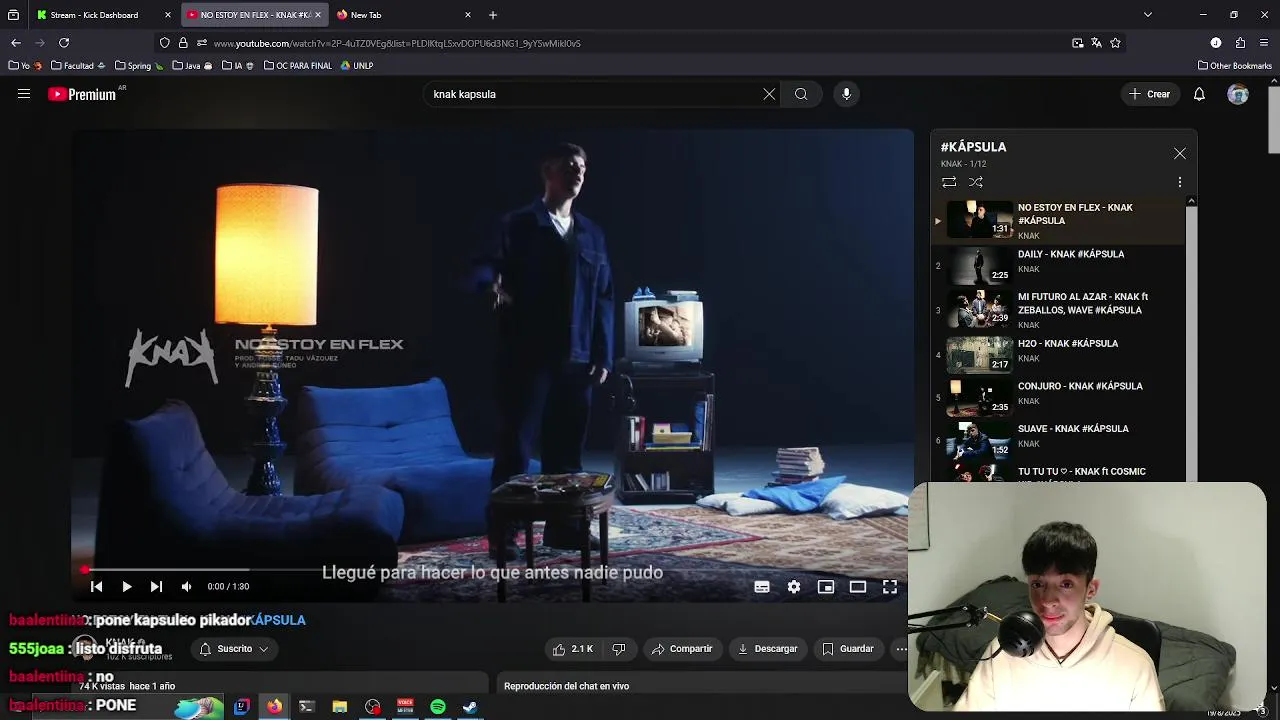Open UNLP bookmark
Viewport: 1280px width, 720px height.
(357, 66)
